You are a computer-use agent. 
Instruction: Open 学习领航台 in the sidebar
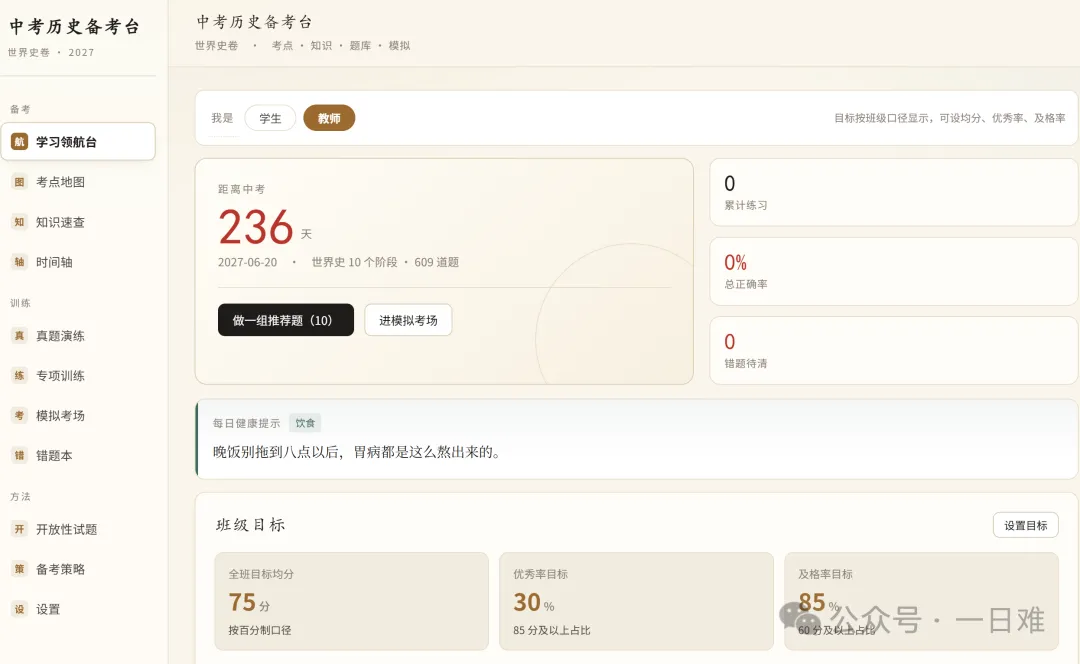point(78,142)
